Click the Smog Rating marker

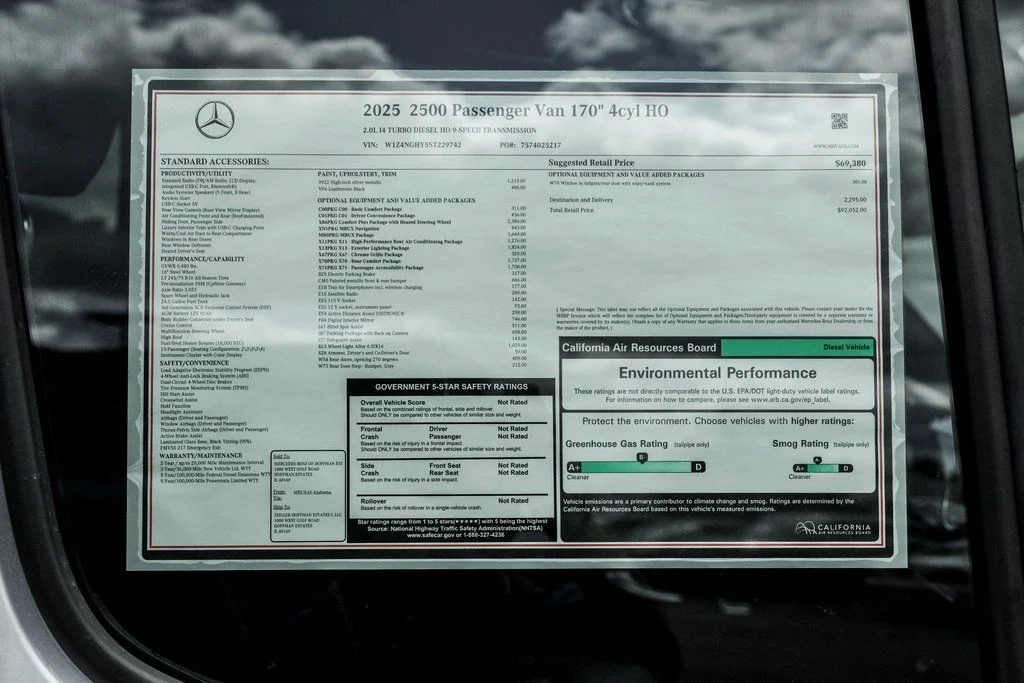pyautogui.click(x=817, y=460)
